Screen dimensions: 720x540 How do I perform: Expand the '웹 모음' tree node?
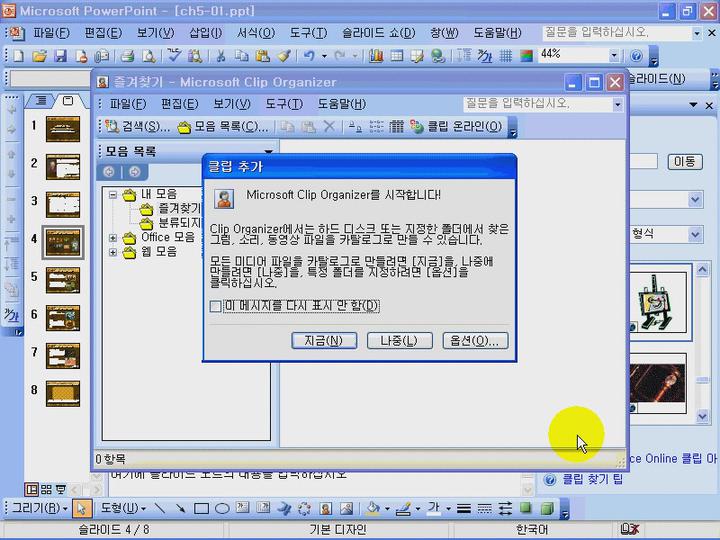(112, 252)
